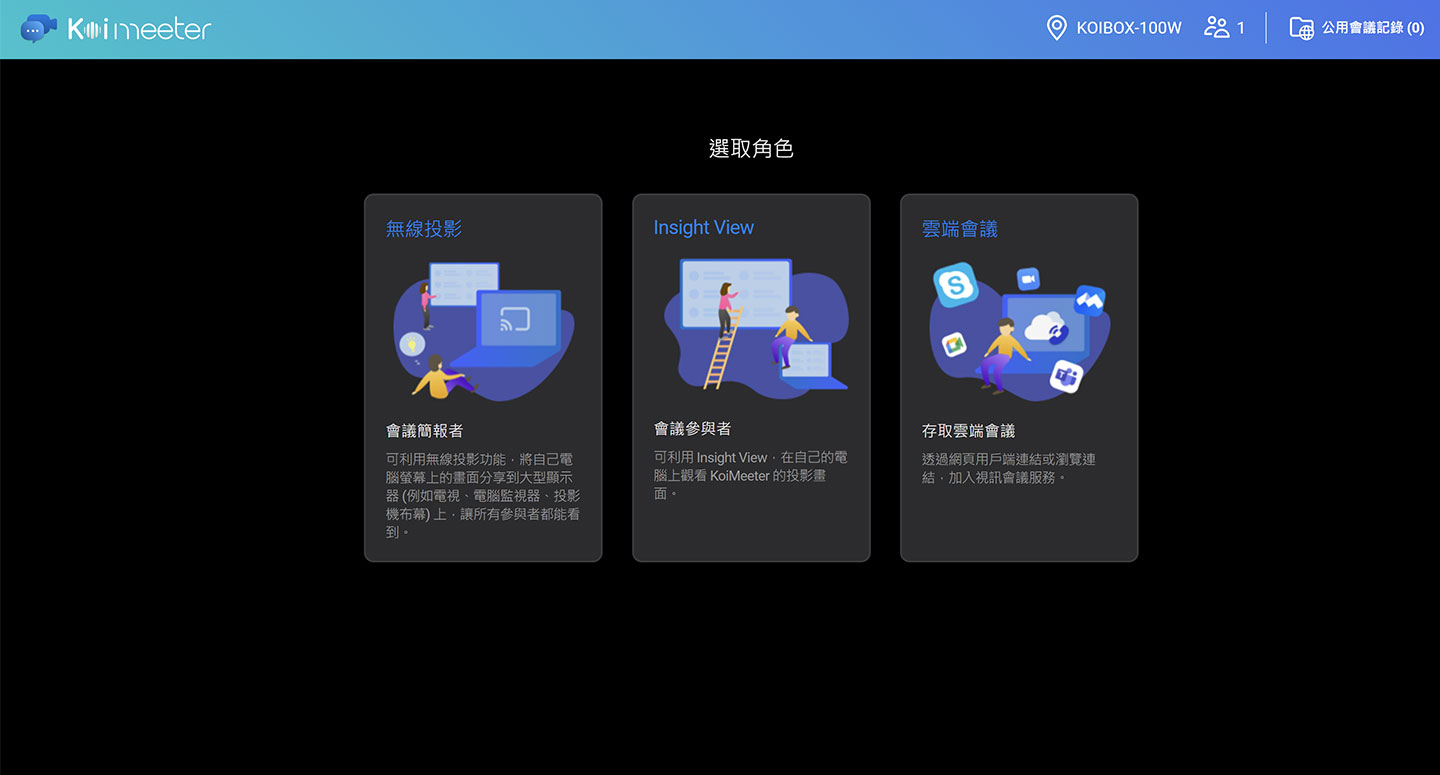
Task: Click the cast screen icon on laptop
Action: point(515,320)
